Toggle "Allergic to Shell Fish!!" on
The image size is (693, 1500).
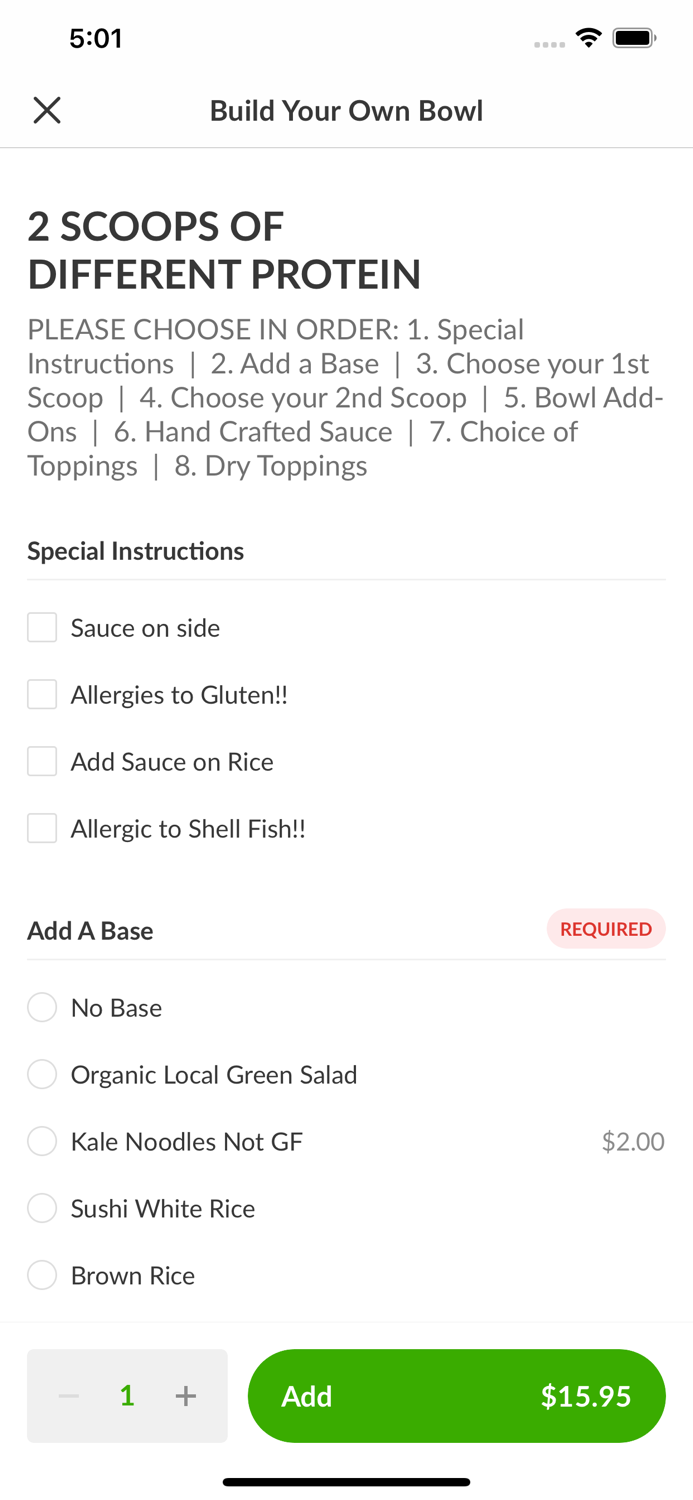pyautogui.click(x=41, y=828)
